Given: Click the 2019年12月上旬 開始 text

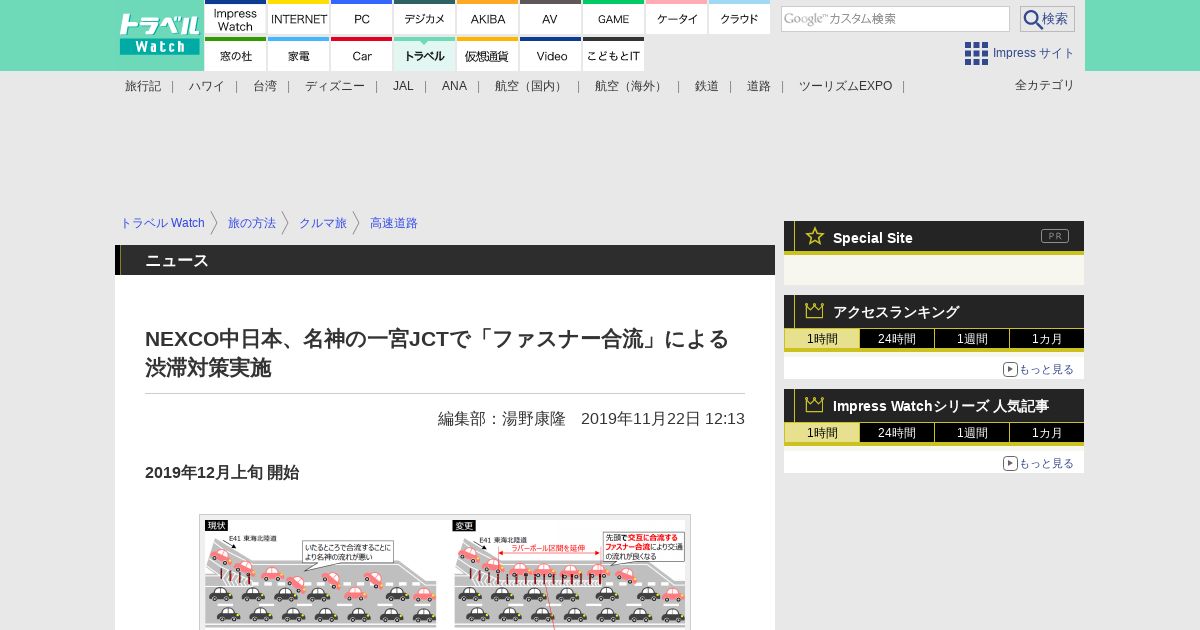Looking at the screenshot, I should [x=222, y=472].
